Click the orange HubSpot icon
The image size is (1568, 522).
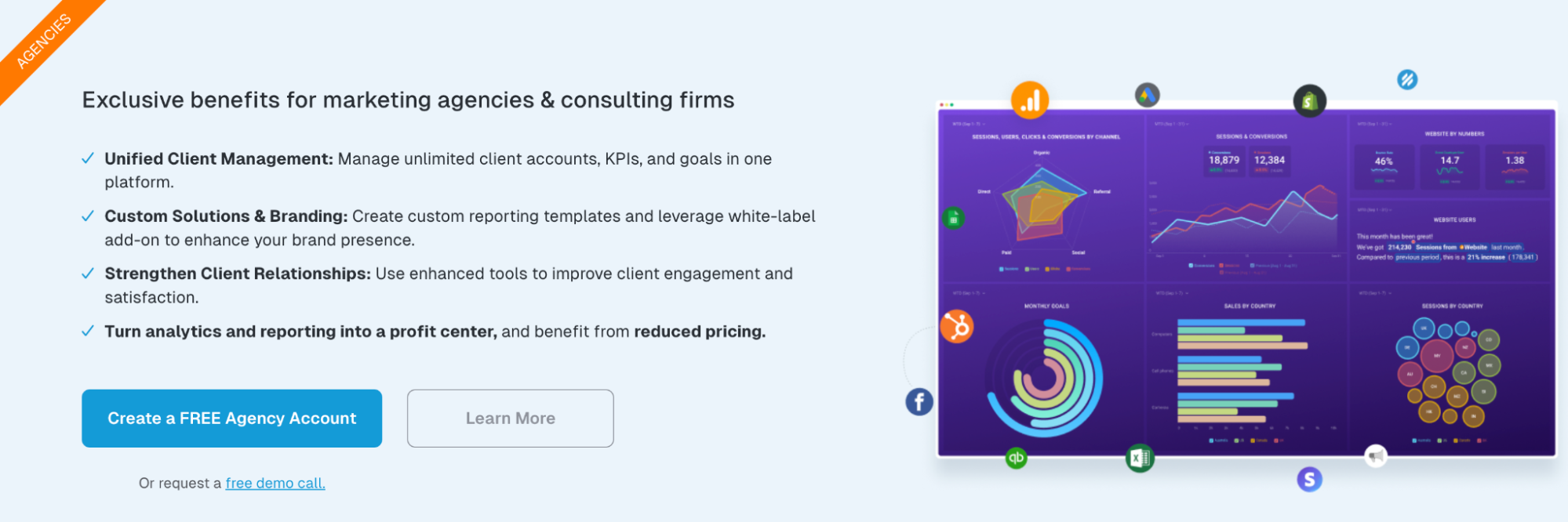point(957,326)
